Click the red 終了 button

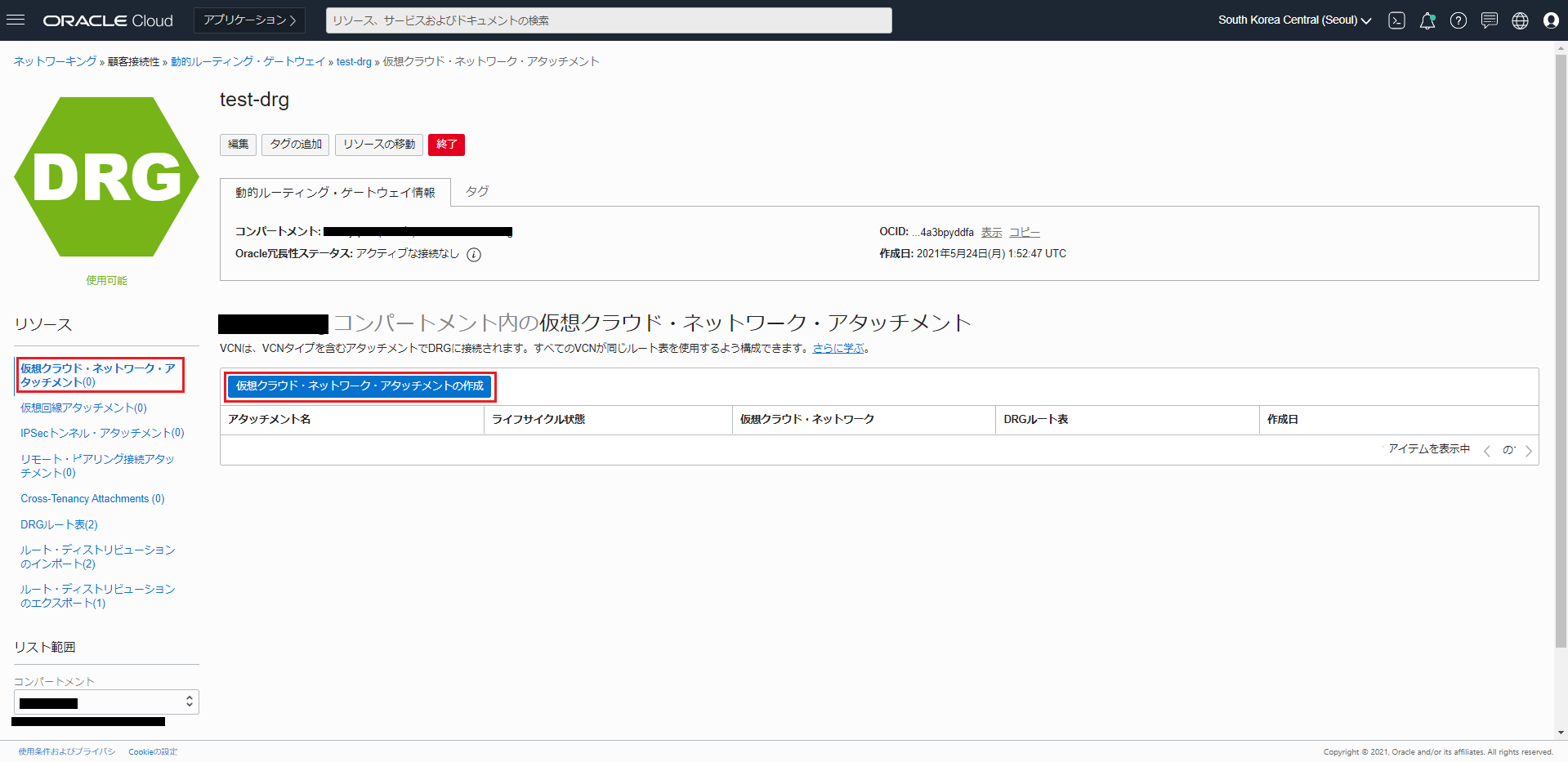click(446, 145)
